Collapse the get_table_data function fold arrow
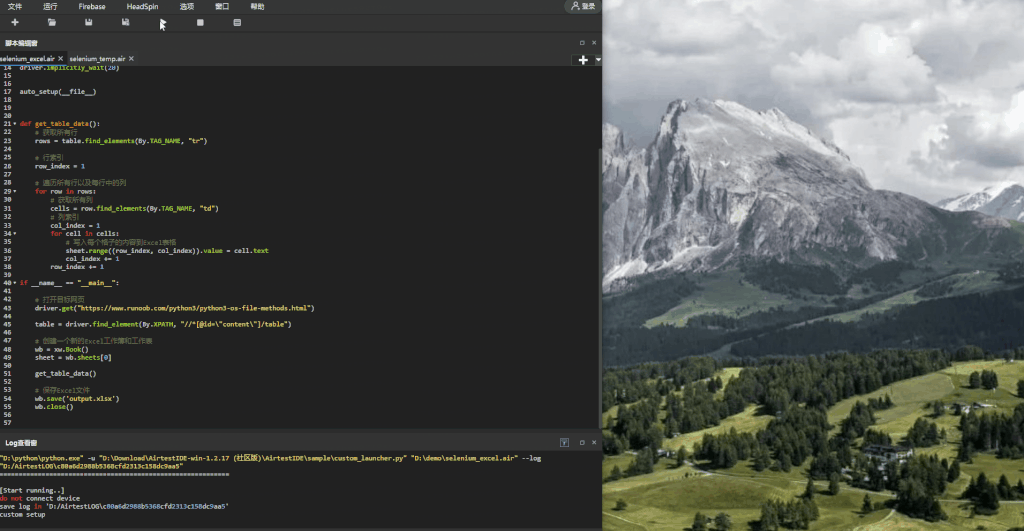This screenshot has height=531, width=1024. [x=14, y=123]
